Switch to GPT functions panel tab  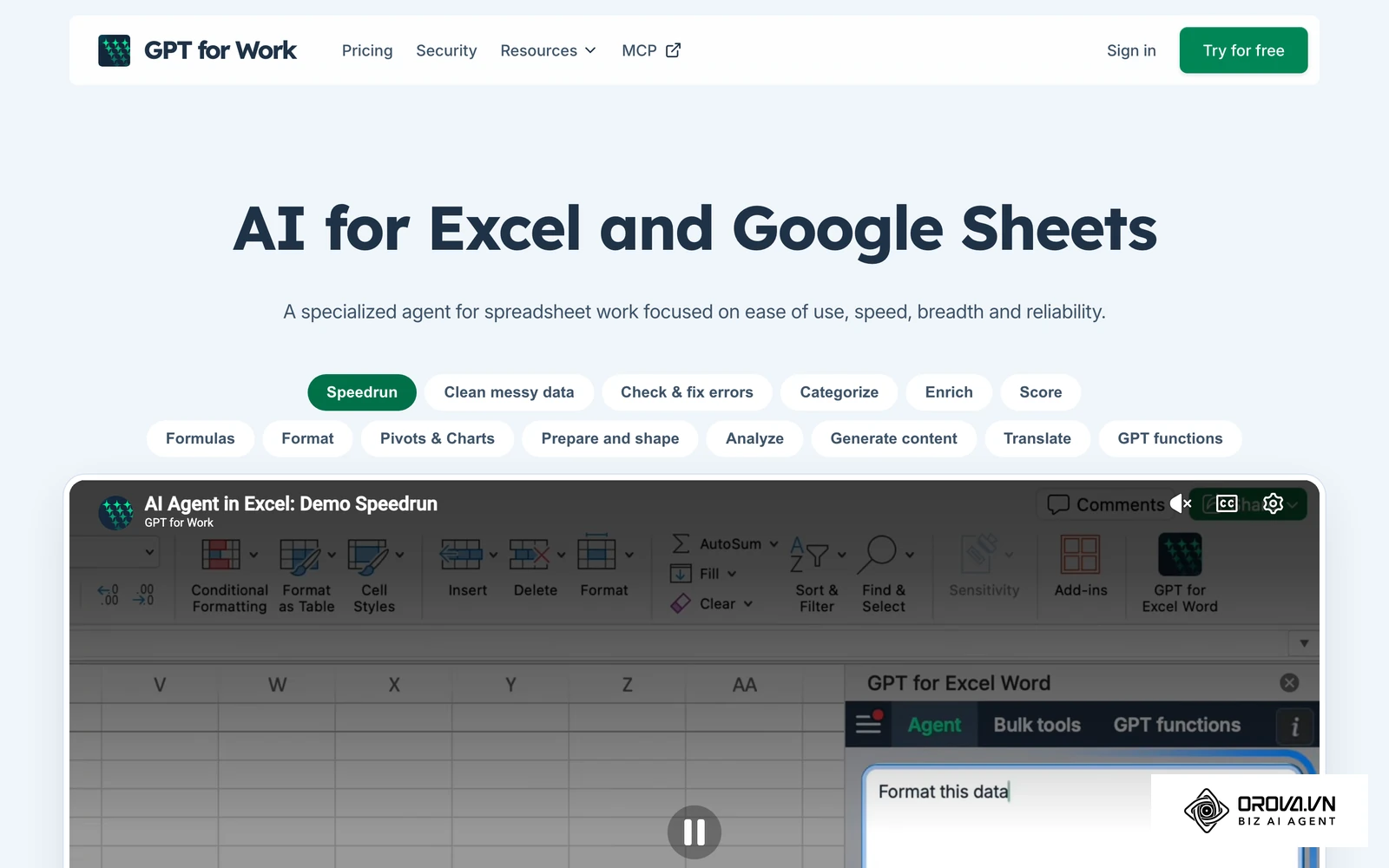pyautogui.click(x=1177, y=725)
